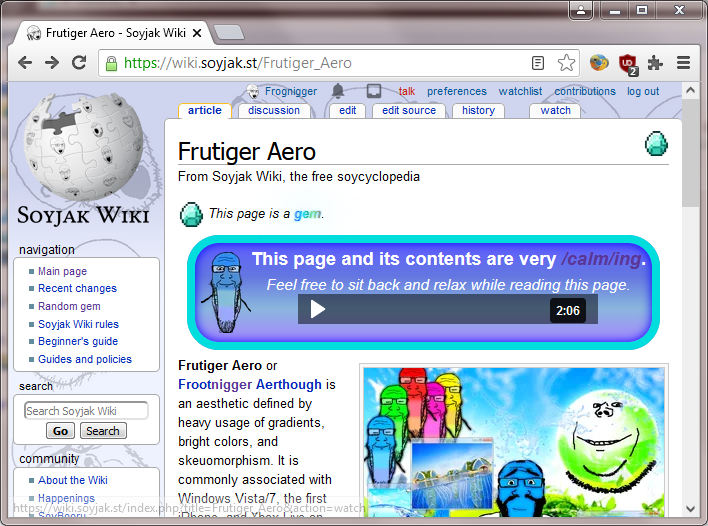The image size is (708, 526).
Task: Click the gem icon beside the page title
Action: click(656, 144)
